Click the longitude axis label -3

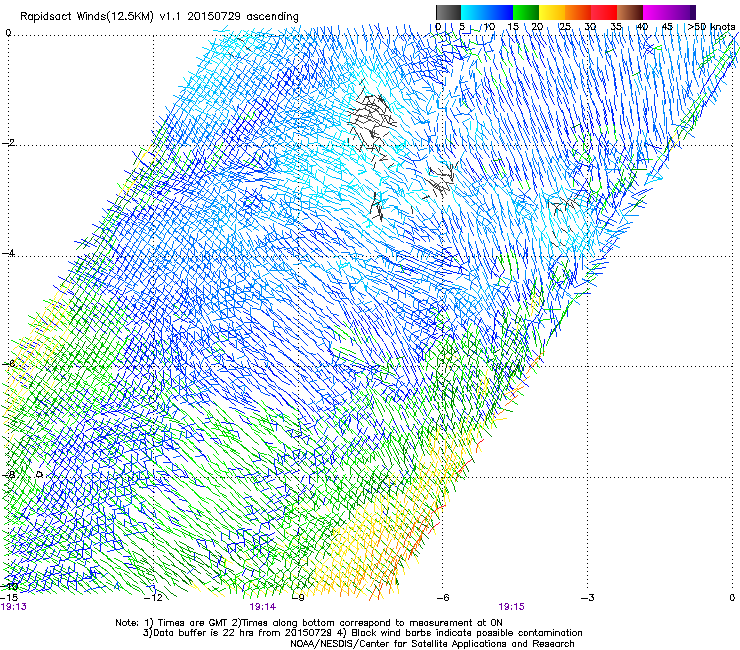coord(587,598)
